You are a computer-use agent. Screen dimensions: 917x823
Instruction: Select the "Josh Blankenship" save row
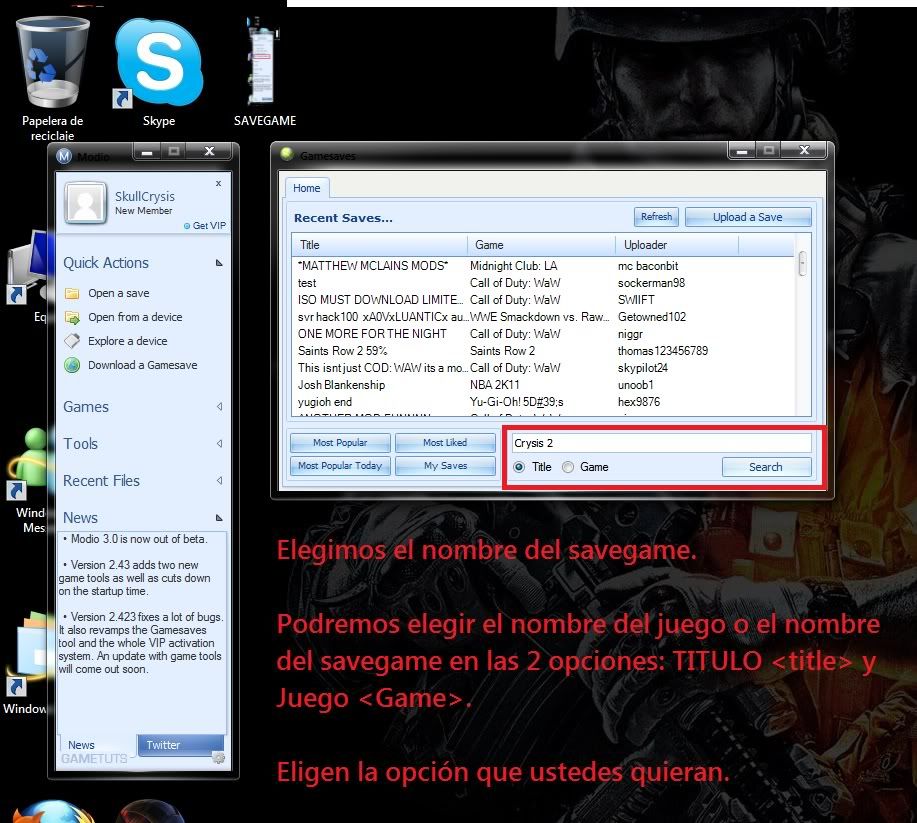tap(544, 385)
